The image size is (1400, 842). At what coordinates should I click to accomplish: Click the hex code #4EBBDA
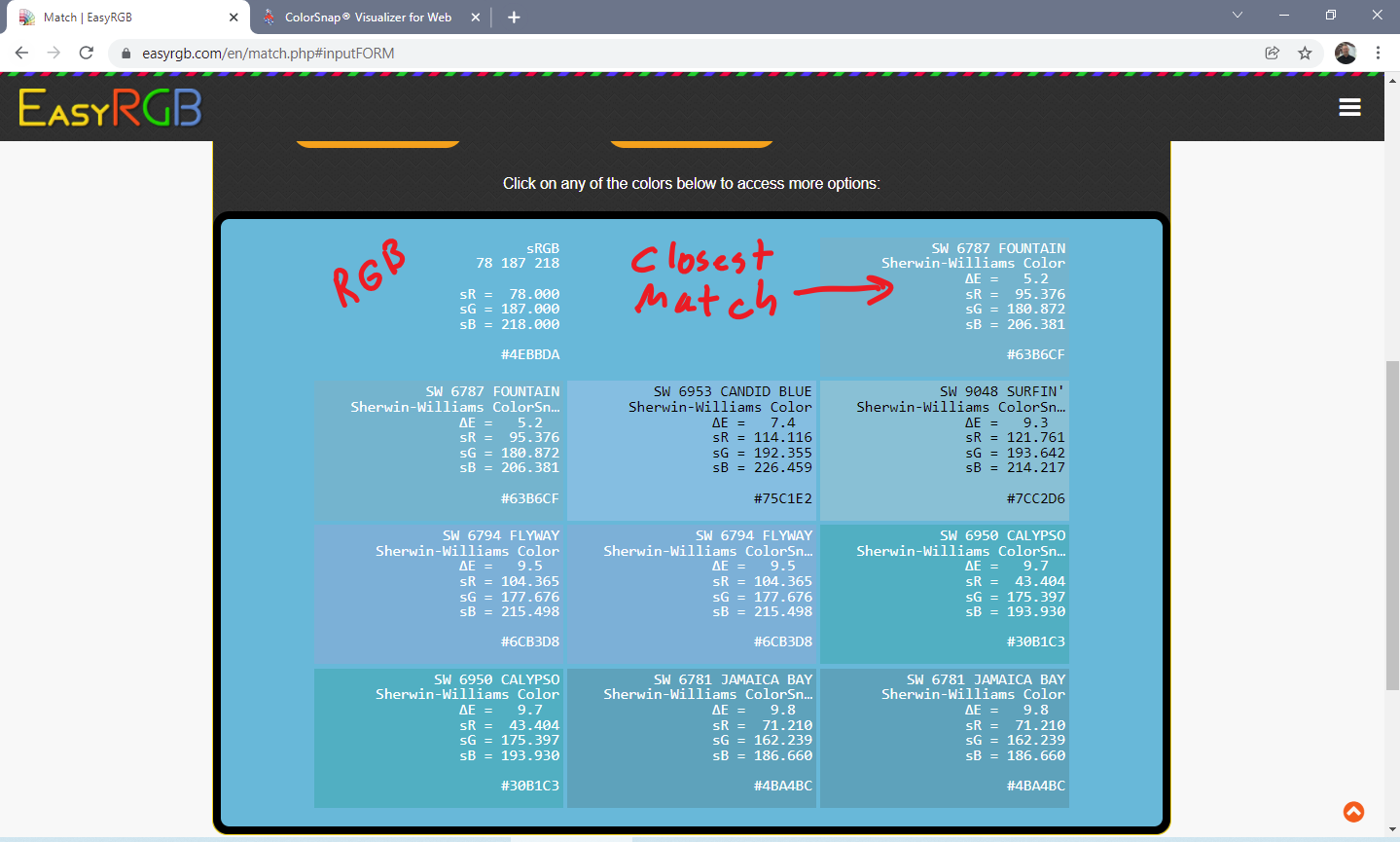tap(530, 355)
